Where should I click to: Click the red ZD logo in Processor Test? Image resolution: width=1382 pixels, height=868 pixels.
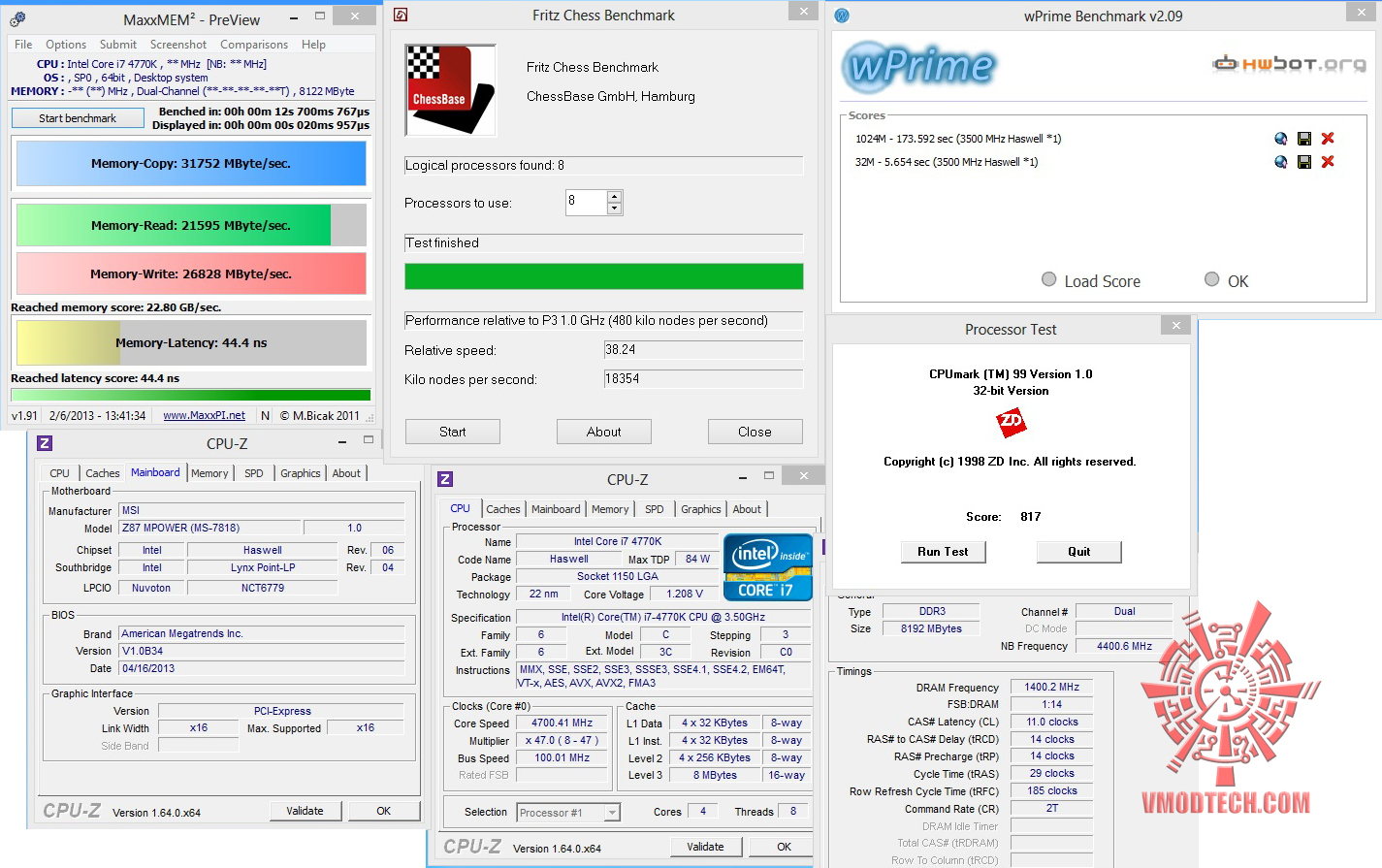1011,422
